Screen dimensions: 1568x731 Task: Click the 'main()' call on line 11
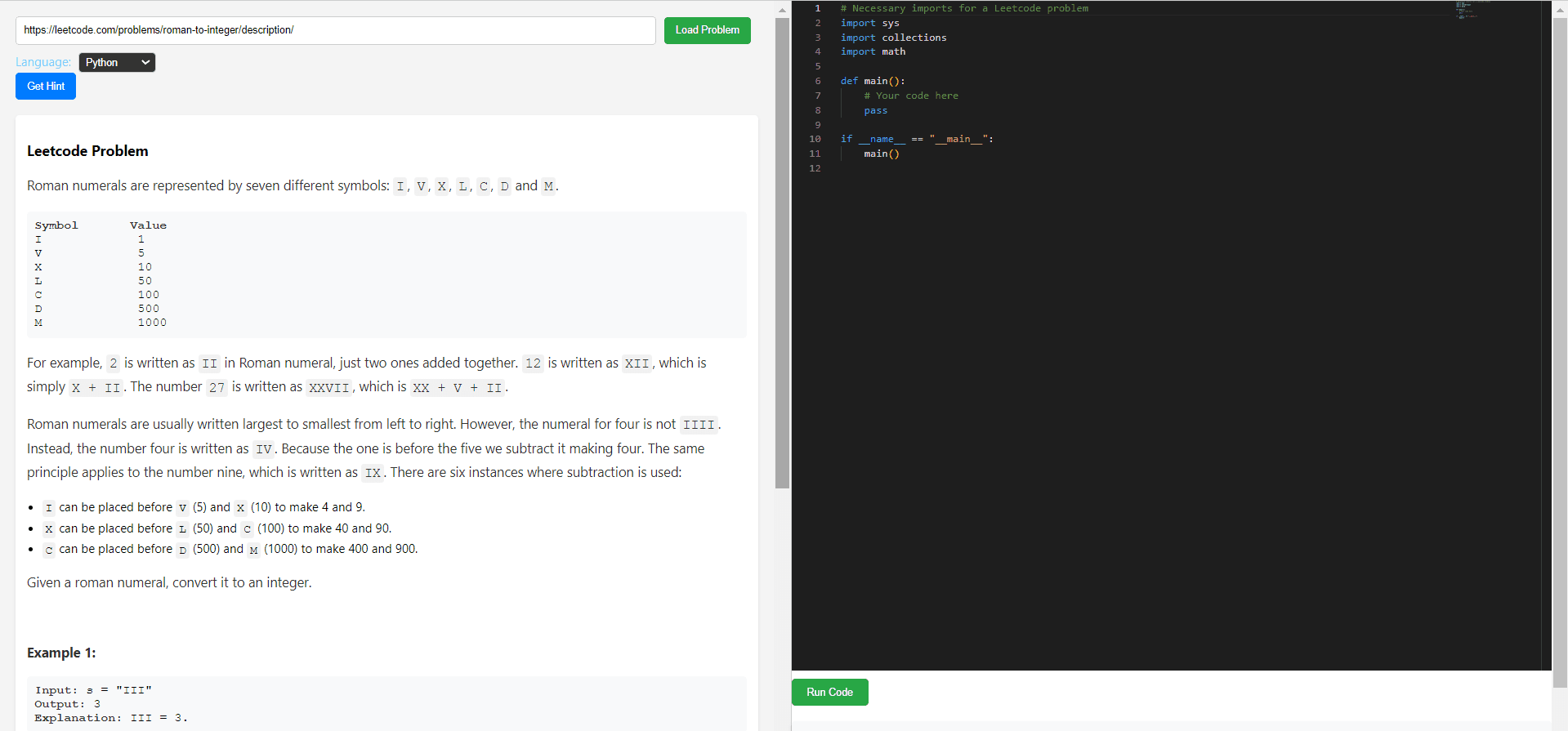882,154
